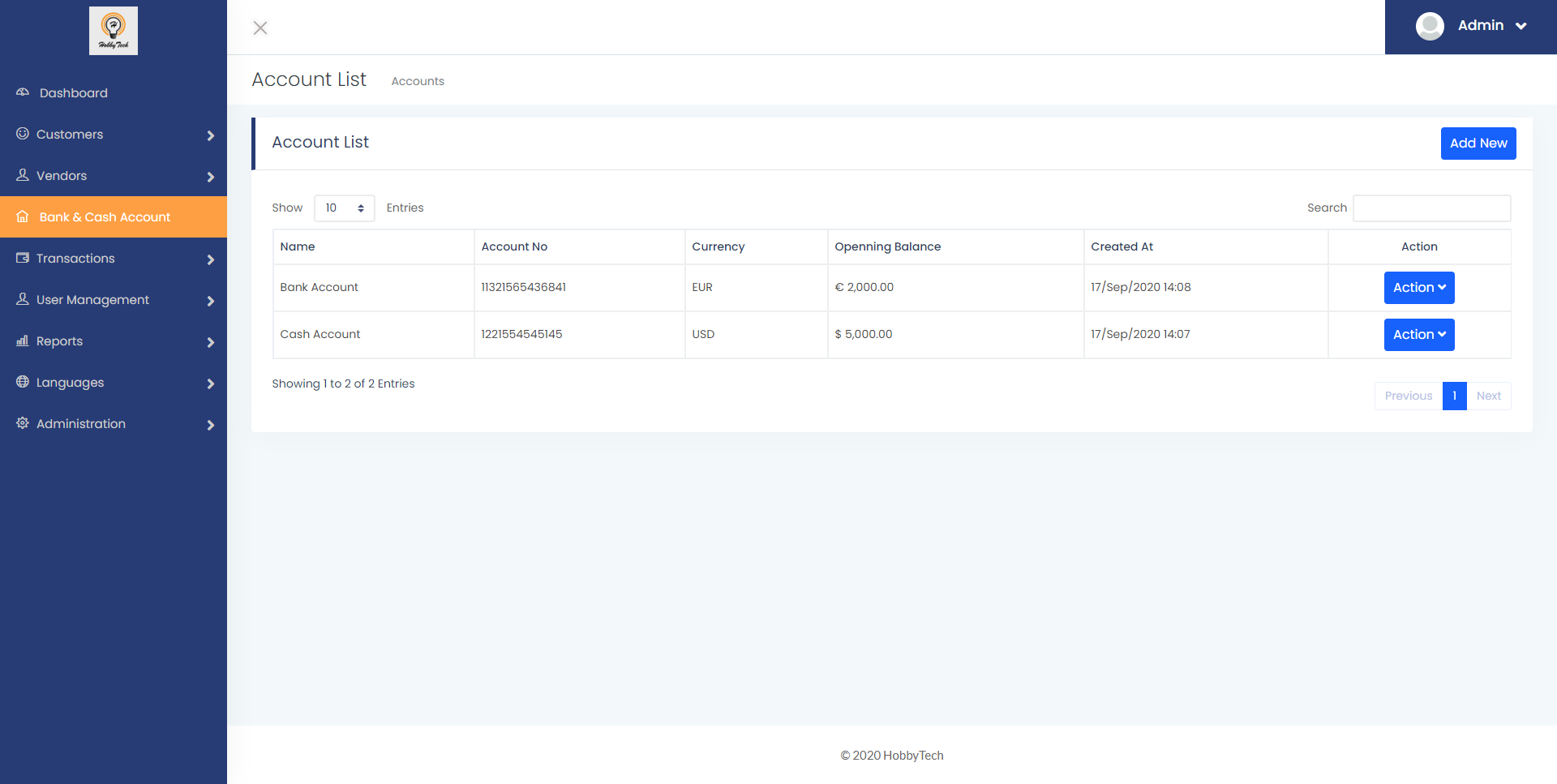Image resolution: width=1557 pixels, height=784 pixels.
Task: Open the Admin profile dropdown arrow
Action: [1521, 26]
